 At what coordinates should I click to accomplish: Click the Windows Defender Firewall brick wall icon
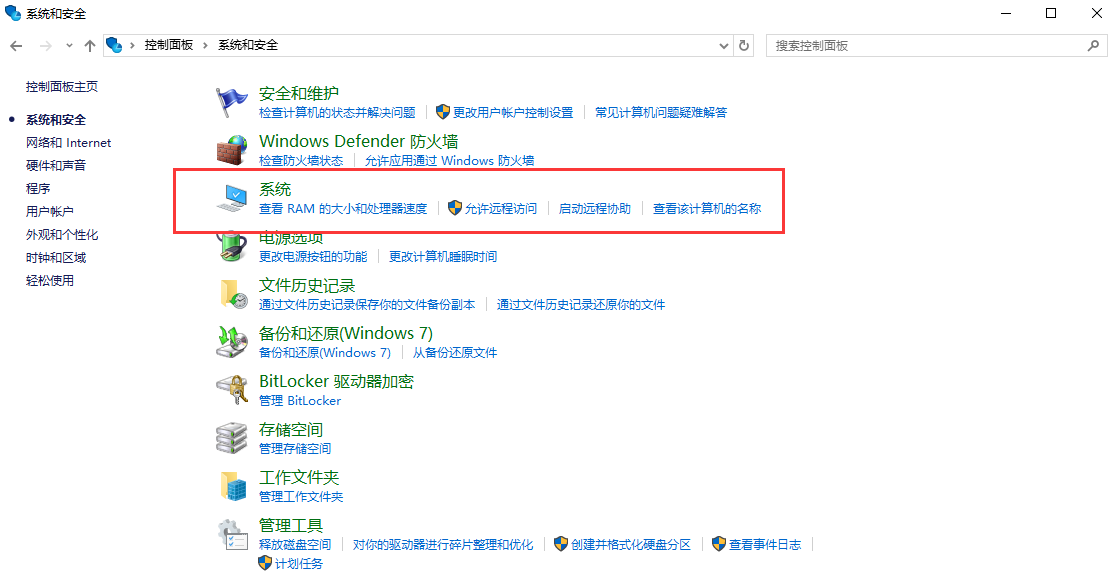(232, 150)
